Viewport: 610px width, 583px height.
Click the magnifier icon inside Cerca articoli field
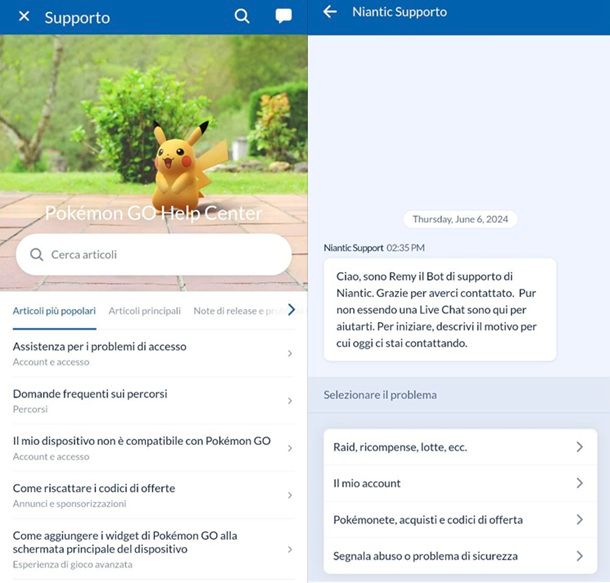37,255
